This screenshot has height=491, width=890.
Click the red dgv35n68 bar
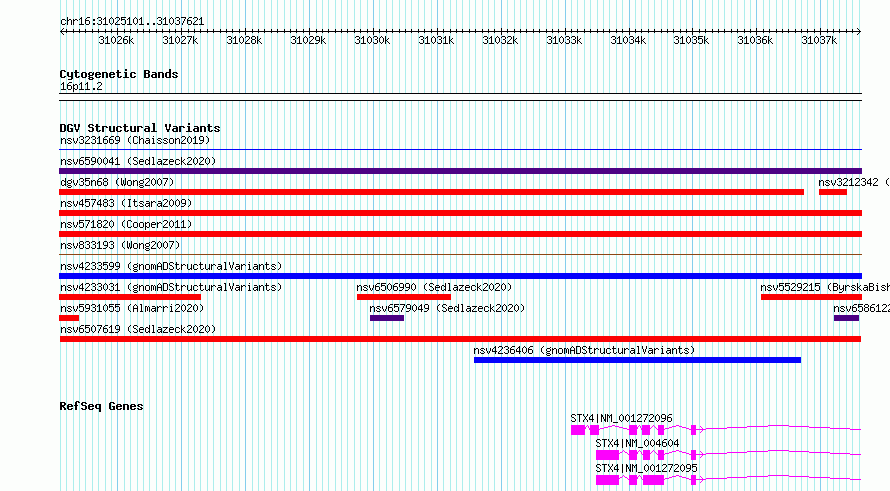(431, 192)
